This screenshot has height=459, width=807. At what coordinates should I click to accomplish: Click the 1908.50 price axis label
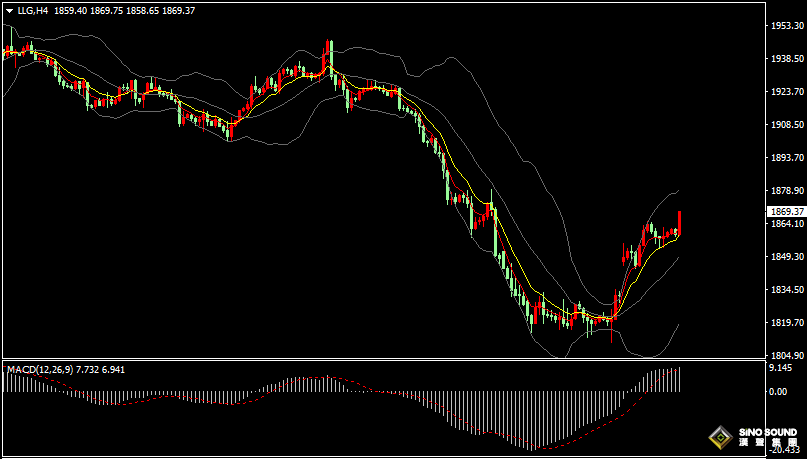coord(787,125)
